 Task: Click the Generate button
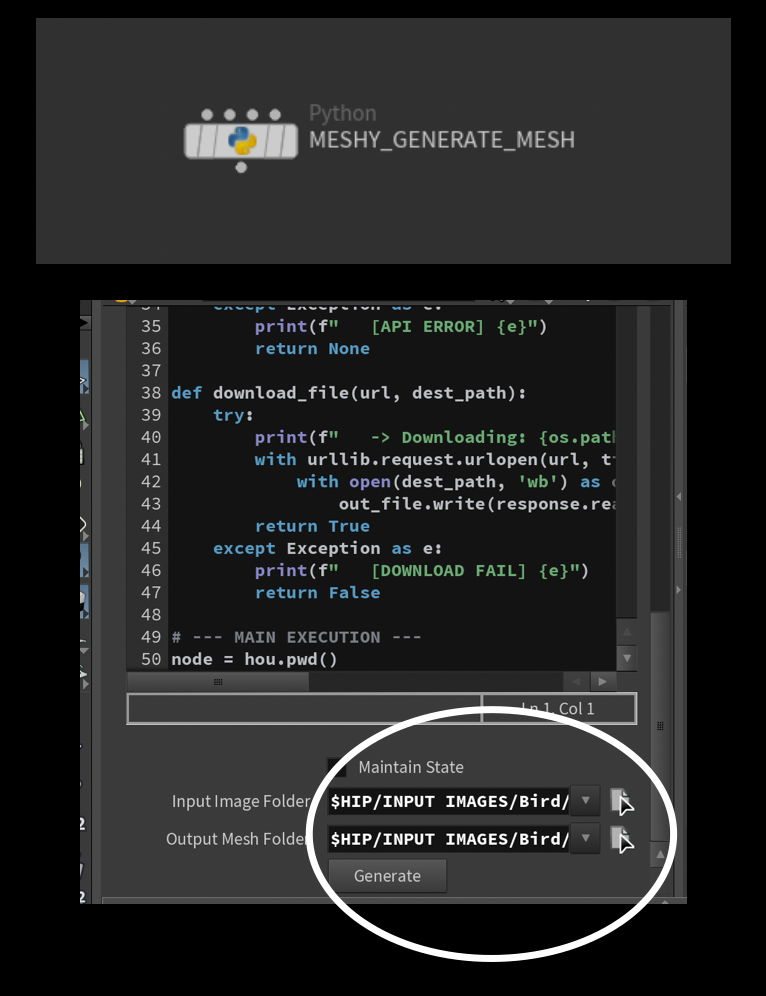tap(387, 876)
